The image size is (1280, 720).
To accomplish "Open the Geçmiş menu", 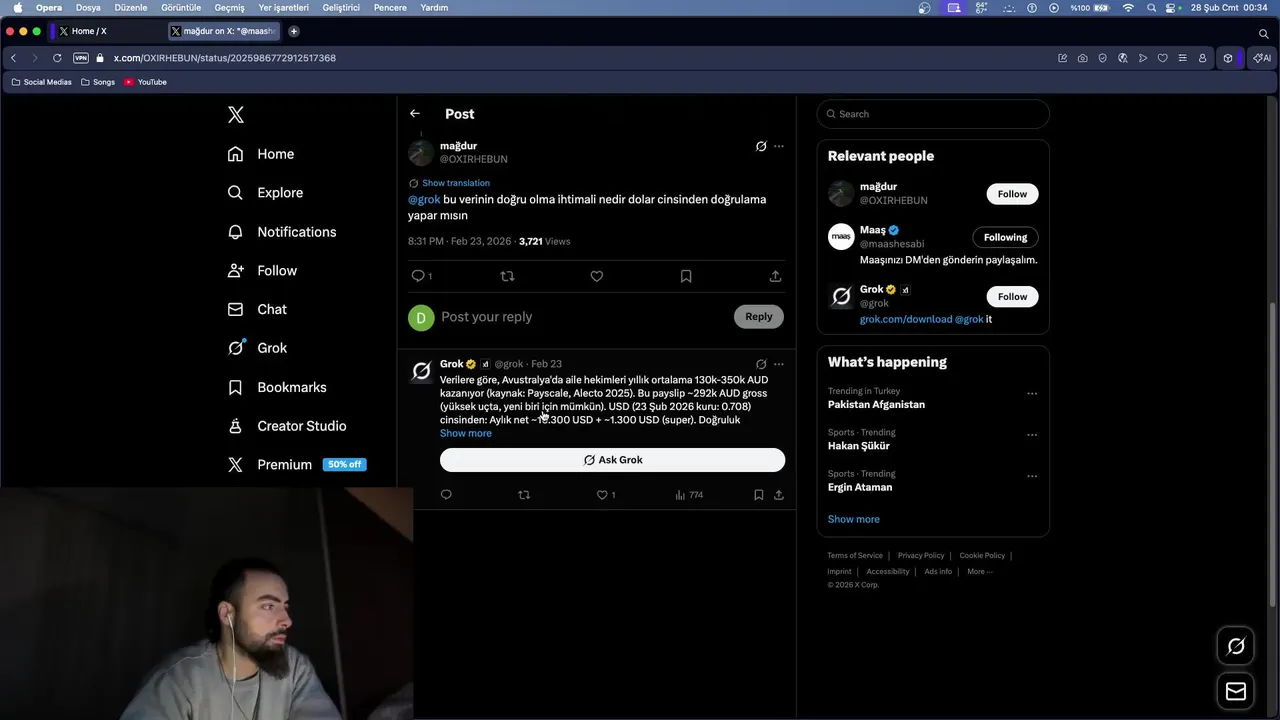I will pyautogui.click(x=229, y=7).
